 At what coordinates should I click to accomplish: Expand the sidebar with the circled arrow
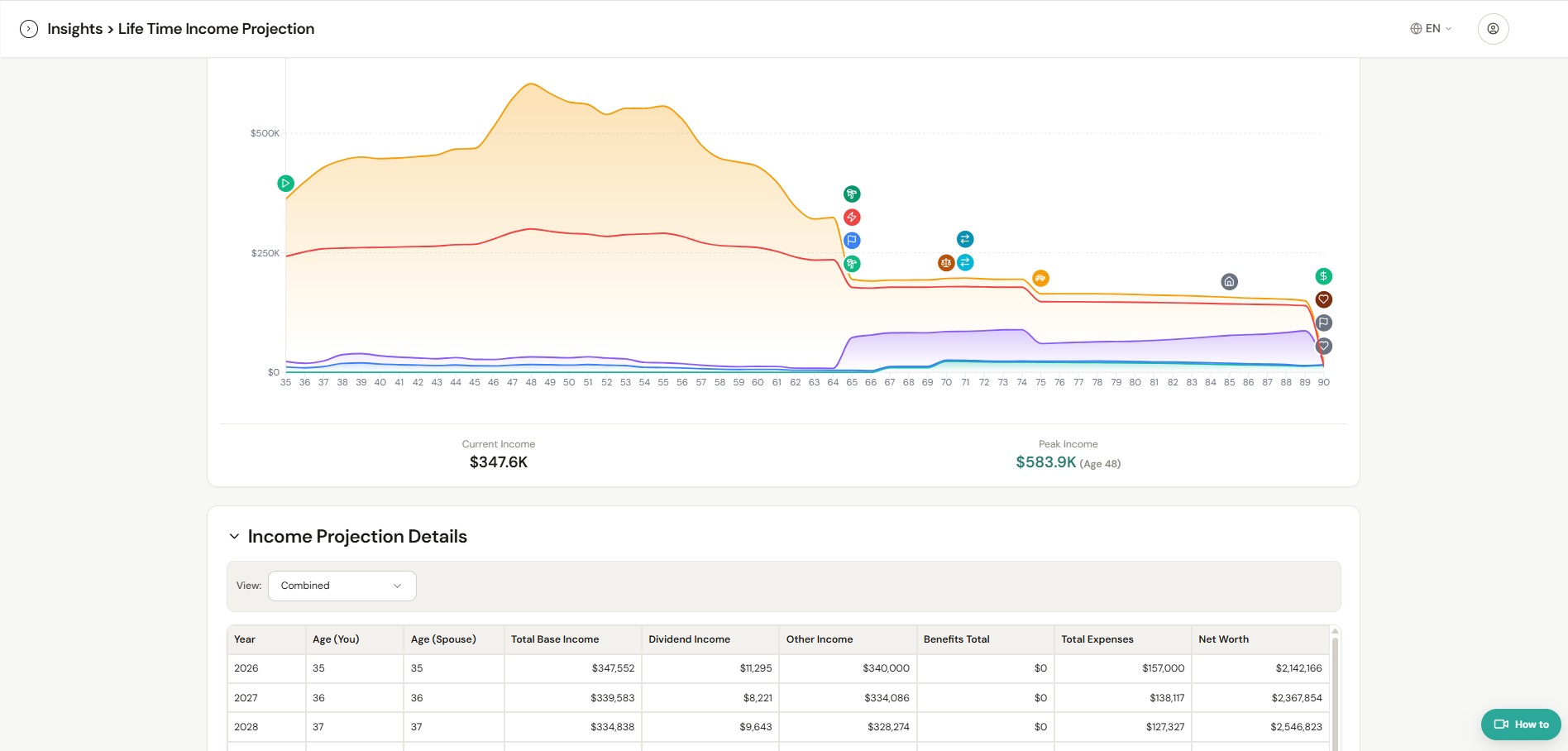[29, 29]
